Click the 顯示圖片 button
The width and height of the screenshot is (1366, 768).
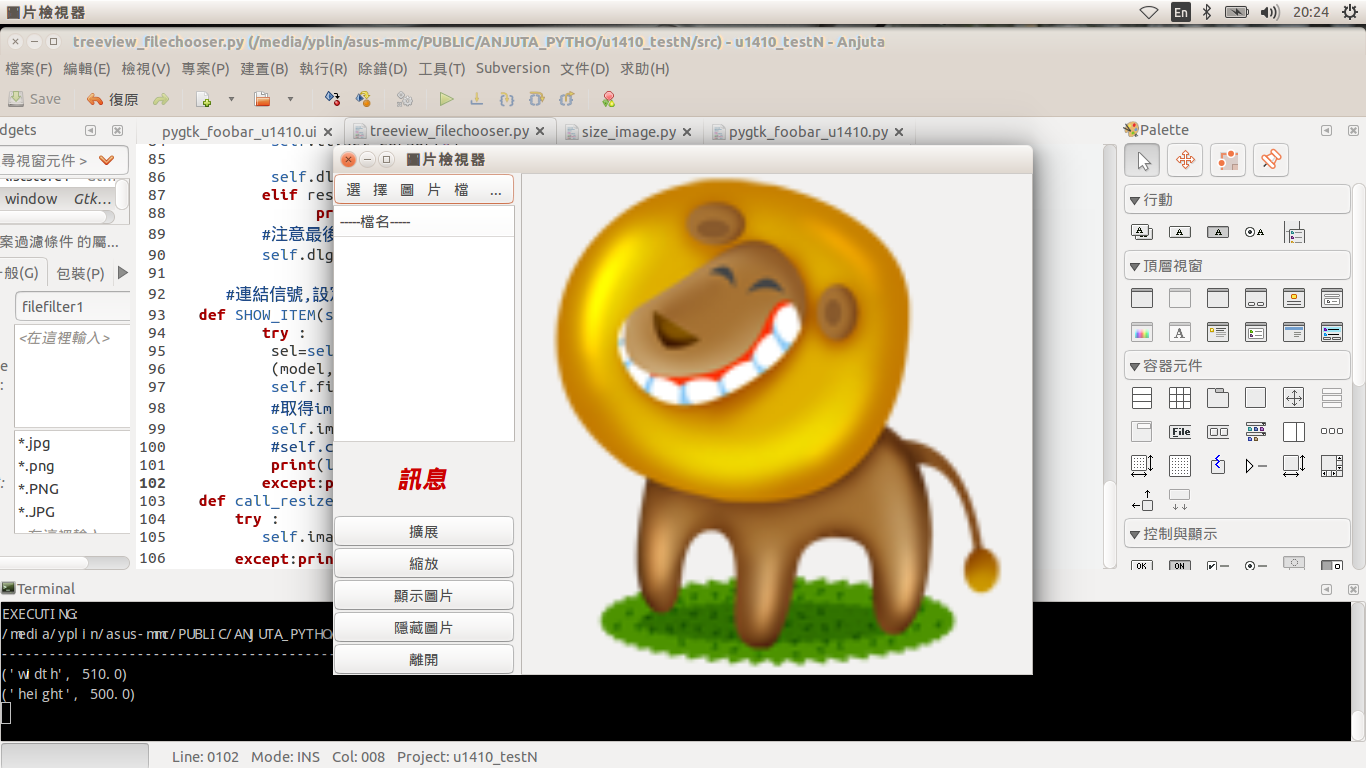coord(424,595)
